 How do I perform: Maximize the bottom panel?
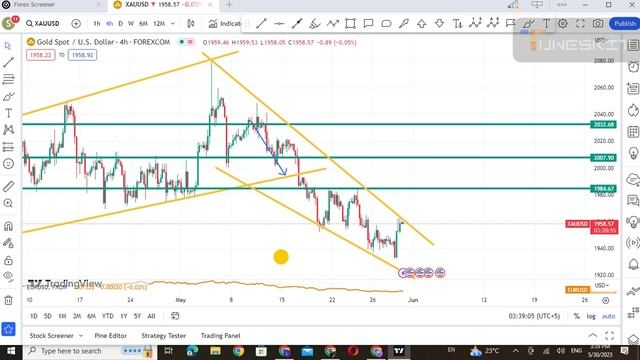(609, 336)
